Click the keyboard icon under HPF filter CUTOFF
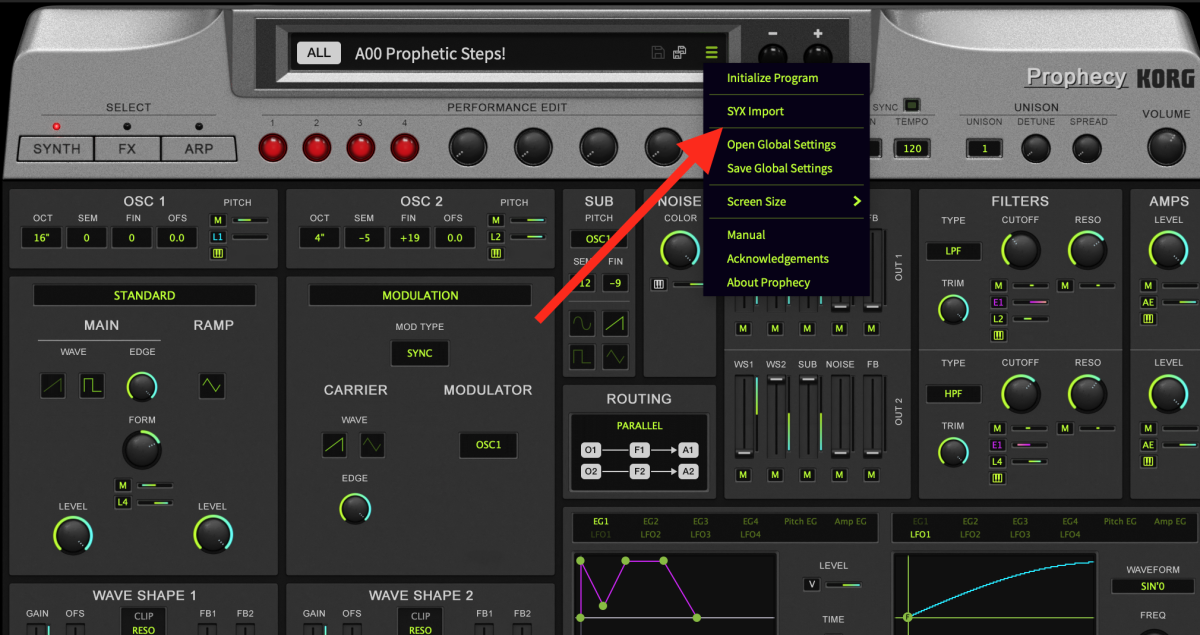Screen dimensions: 1200x635 pos(998,478)
